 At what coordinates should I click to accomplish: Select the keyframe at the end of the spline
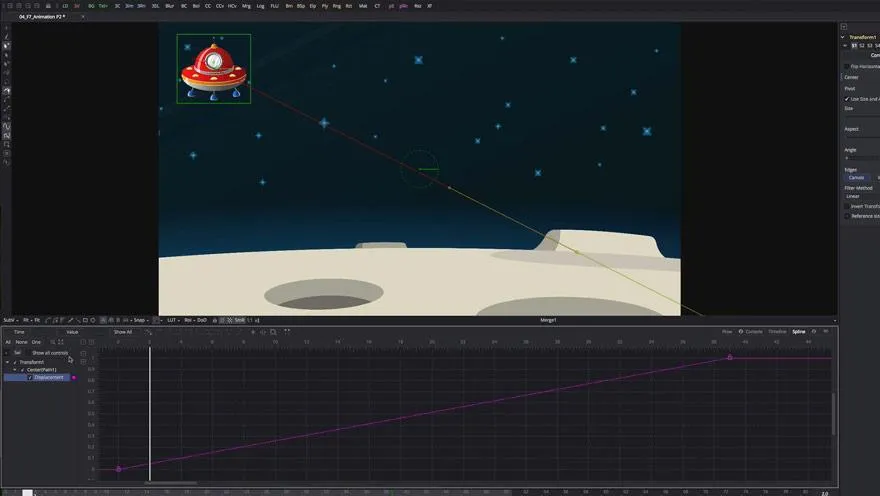pyautogui.click(x=730, y=357)
